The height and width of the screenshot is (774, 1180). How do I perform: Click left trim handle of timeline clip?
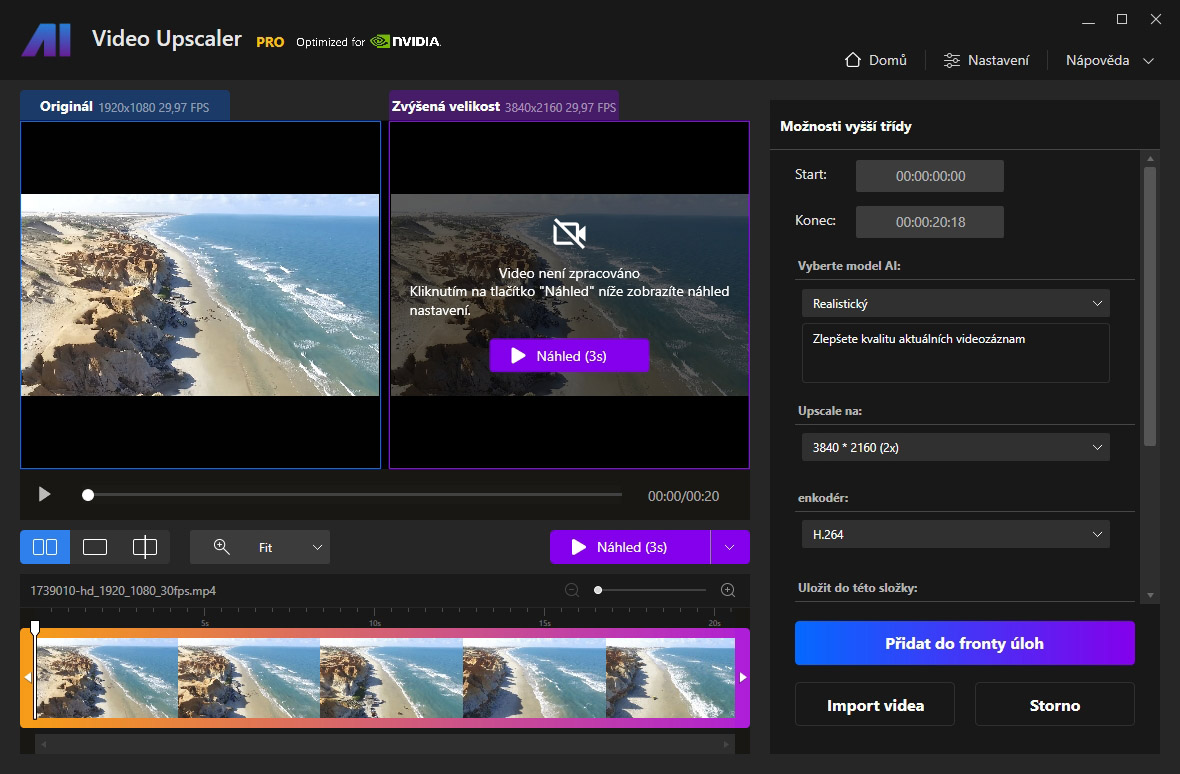click(x=27, y=677)
